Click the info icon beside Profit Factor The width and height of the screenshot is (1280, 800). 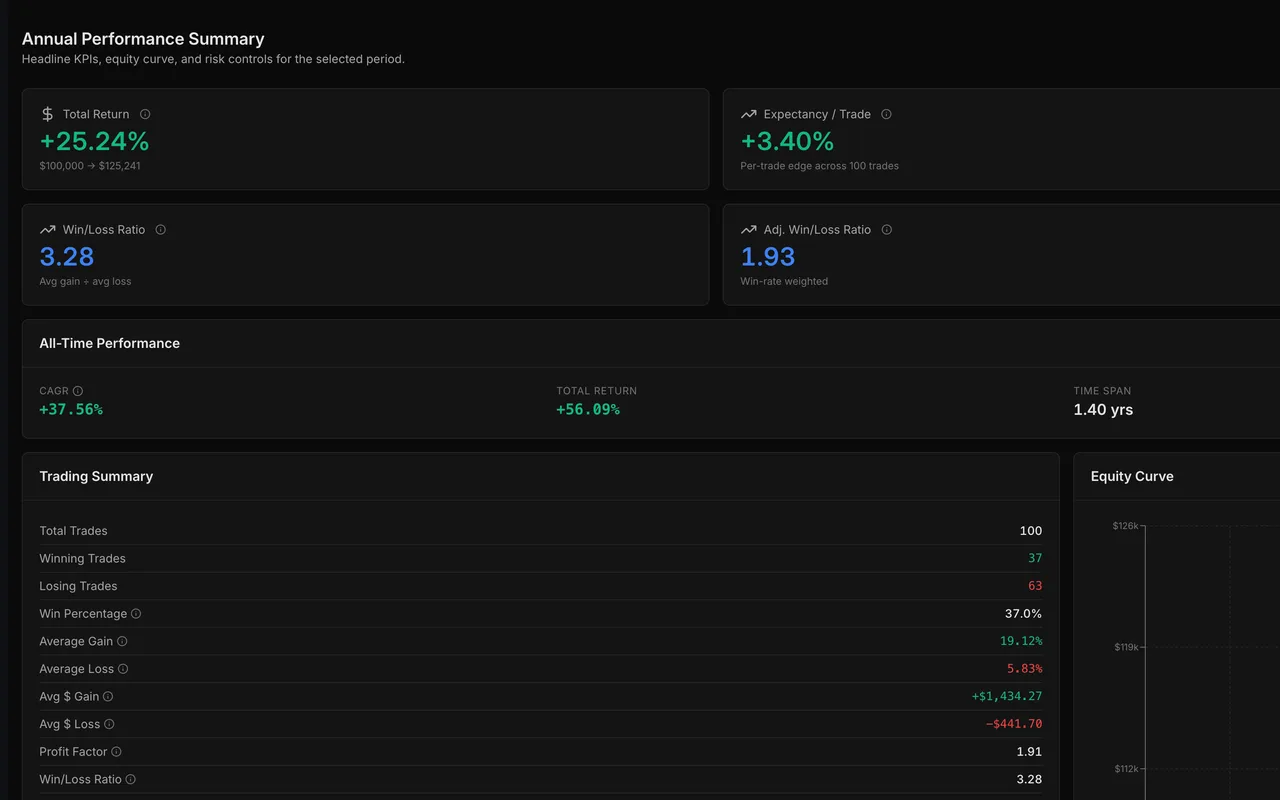[x=116, y=752]
